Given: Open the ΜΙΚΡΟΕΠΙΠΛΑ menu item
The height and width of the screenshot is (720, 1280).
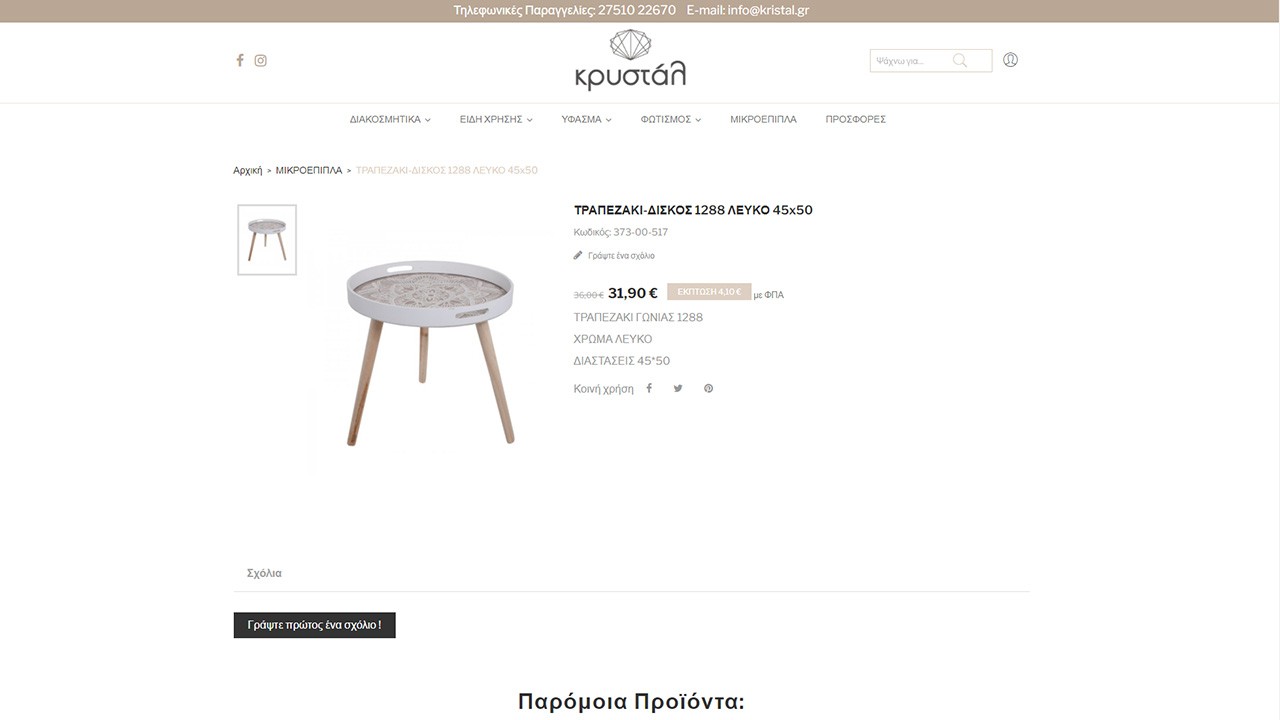Looking at the screenshot, I should pyautogui.click(x=763, y=119).
